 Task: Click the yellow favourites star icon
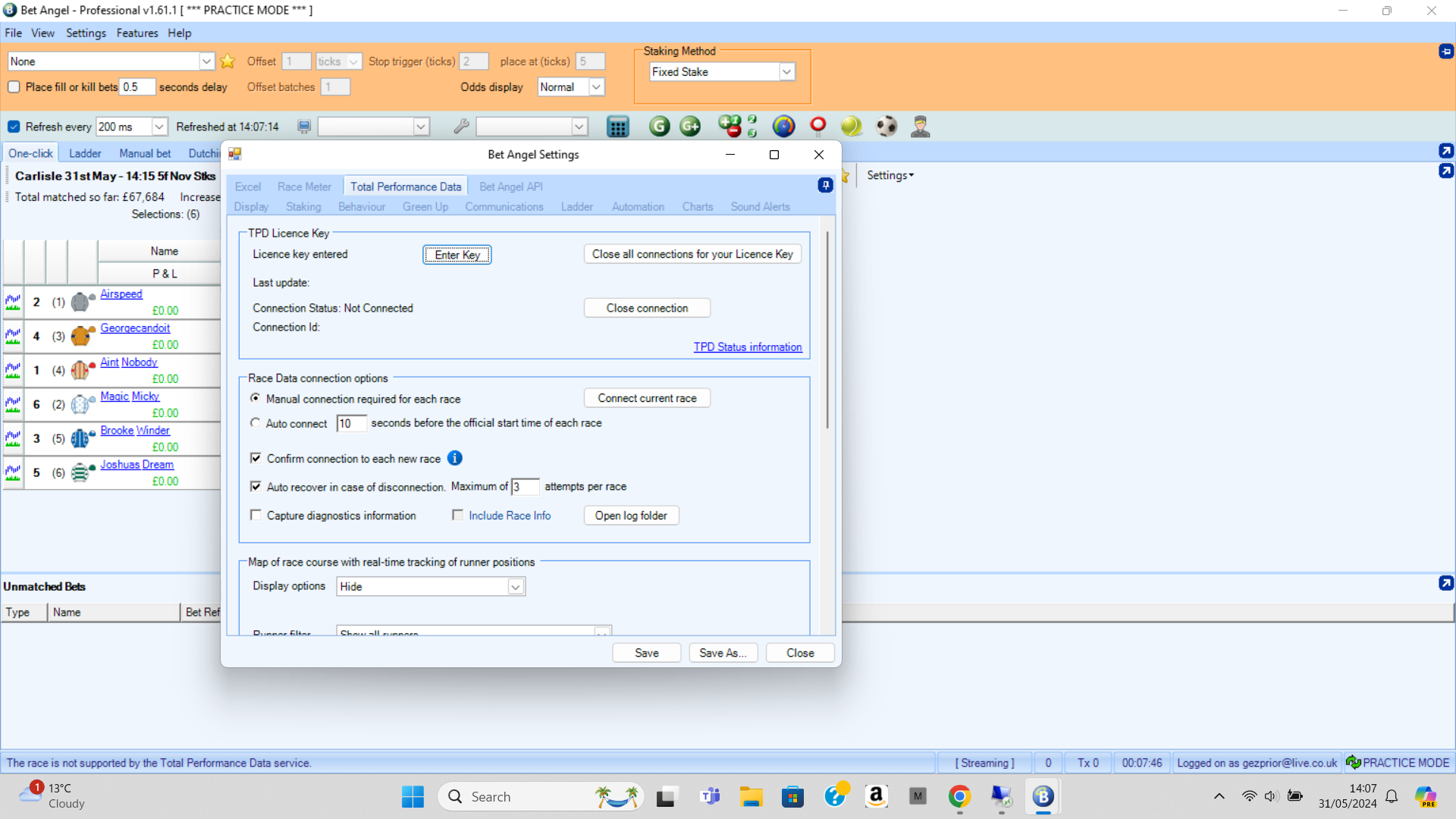pos(227,61)
